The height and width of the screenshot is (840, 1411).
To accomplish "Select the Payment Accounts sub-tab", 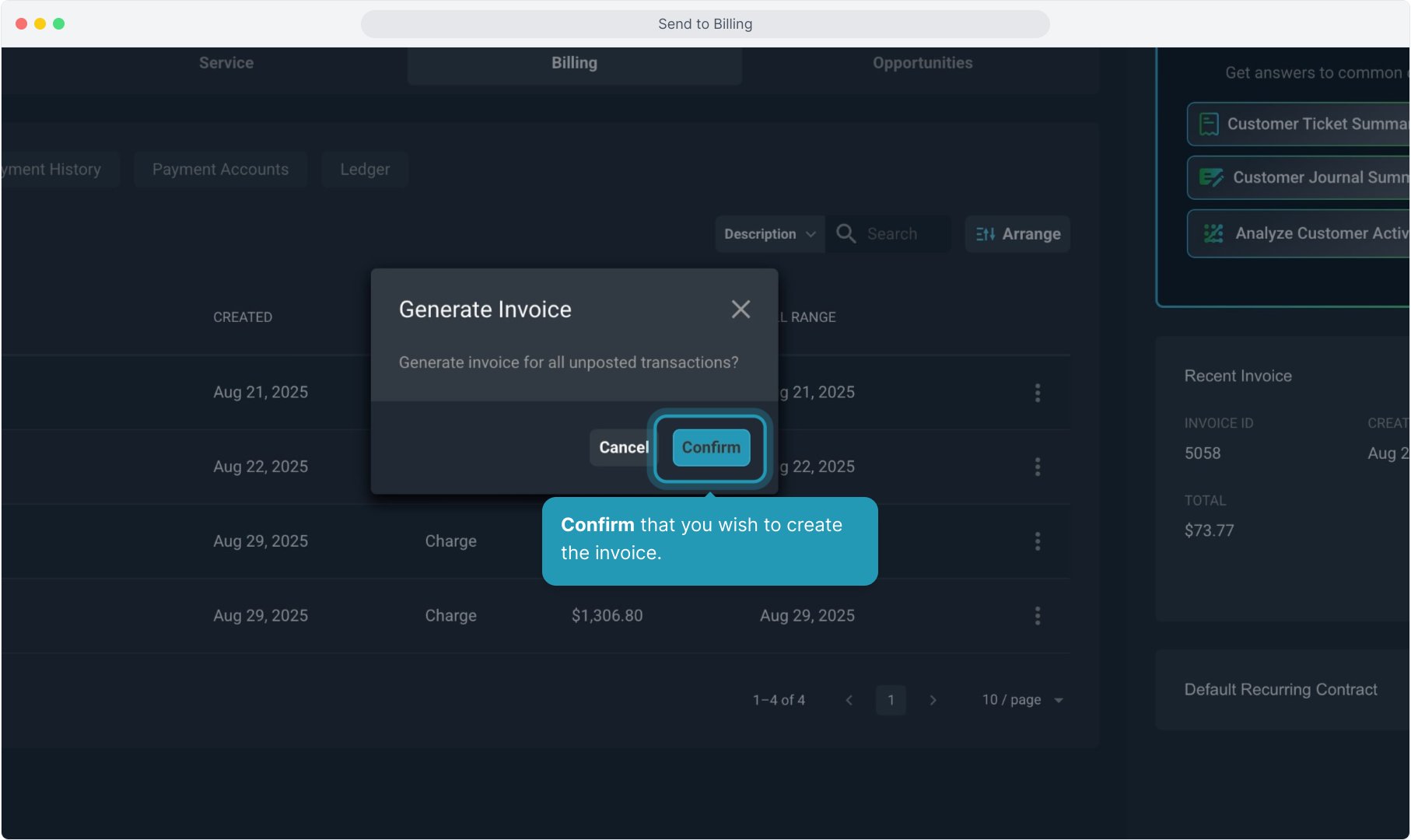I will pyautogui.click(x=220, y=170).
